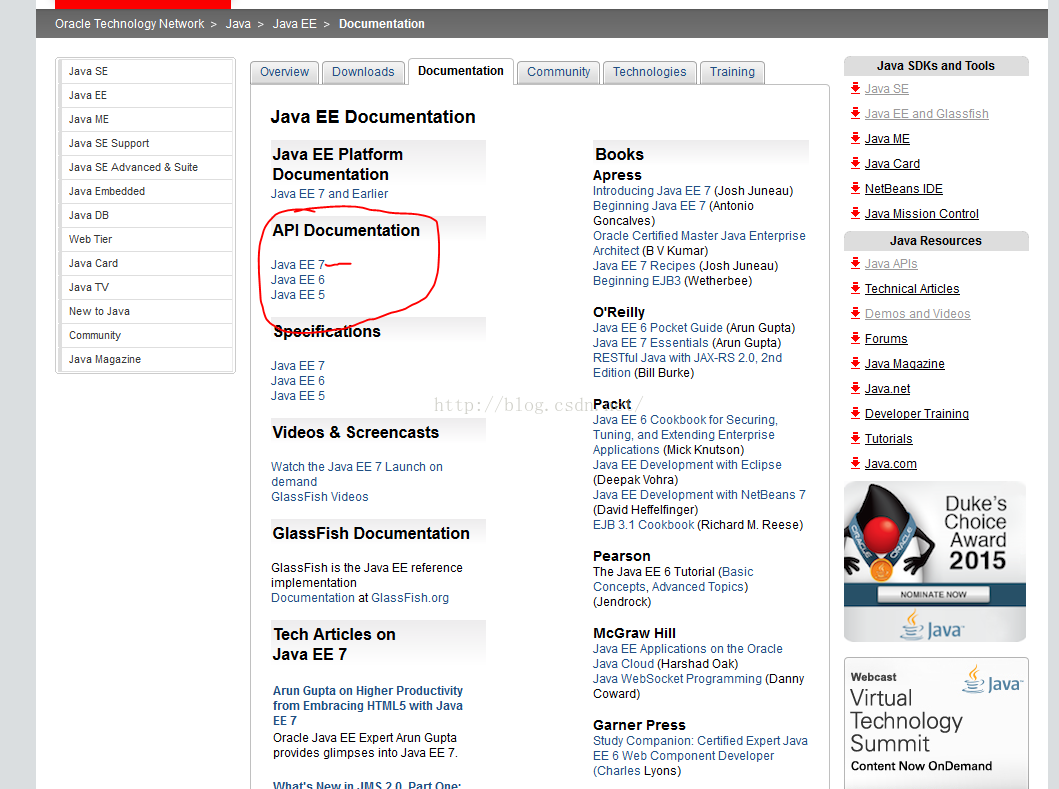Open New to Java sidebar item
This screenshot has width=1059, height=789.
point(146,311)
